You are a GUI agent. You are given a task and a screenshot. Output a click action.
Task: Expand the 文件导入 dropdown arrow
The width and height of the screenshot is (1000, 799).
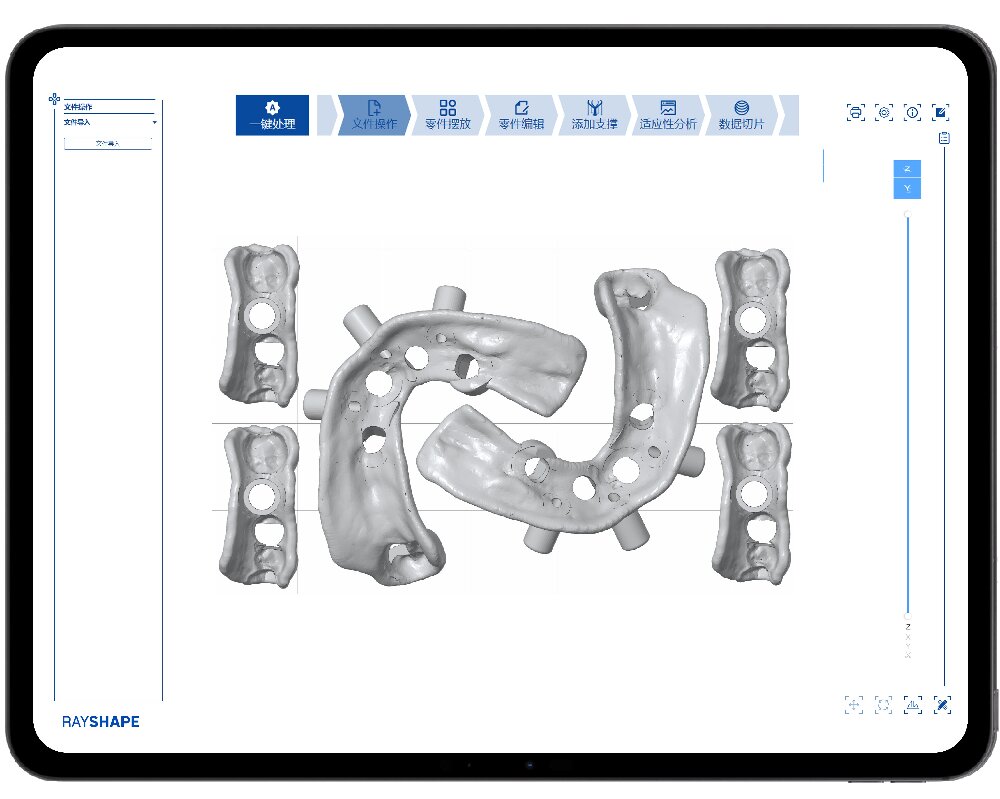(154, 122)
